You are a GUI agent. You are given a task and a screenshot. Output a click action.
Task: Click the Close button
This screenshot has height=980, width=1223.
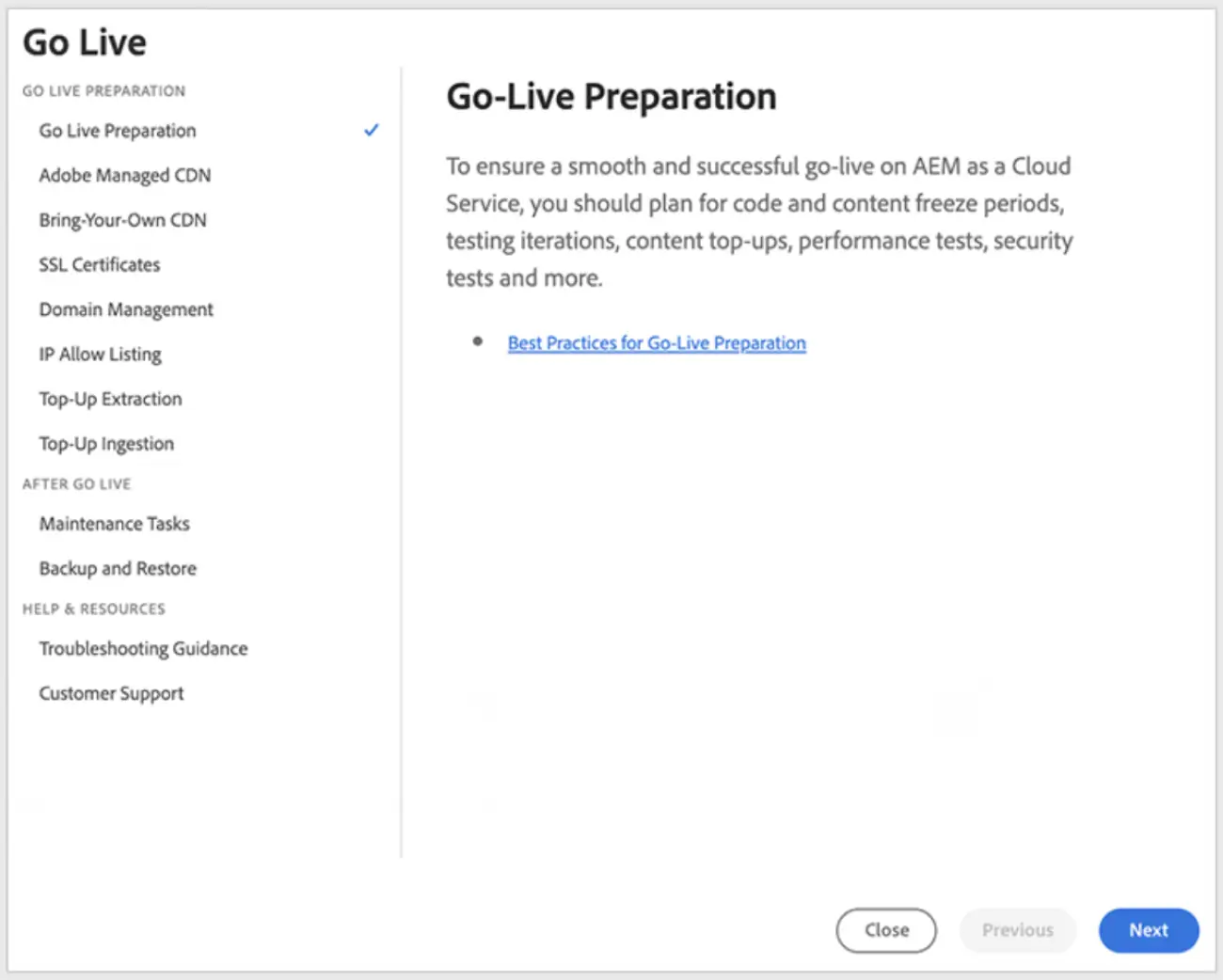click(x=886, y=930)
